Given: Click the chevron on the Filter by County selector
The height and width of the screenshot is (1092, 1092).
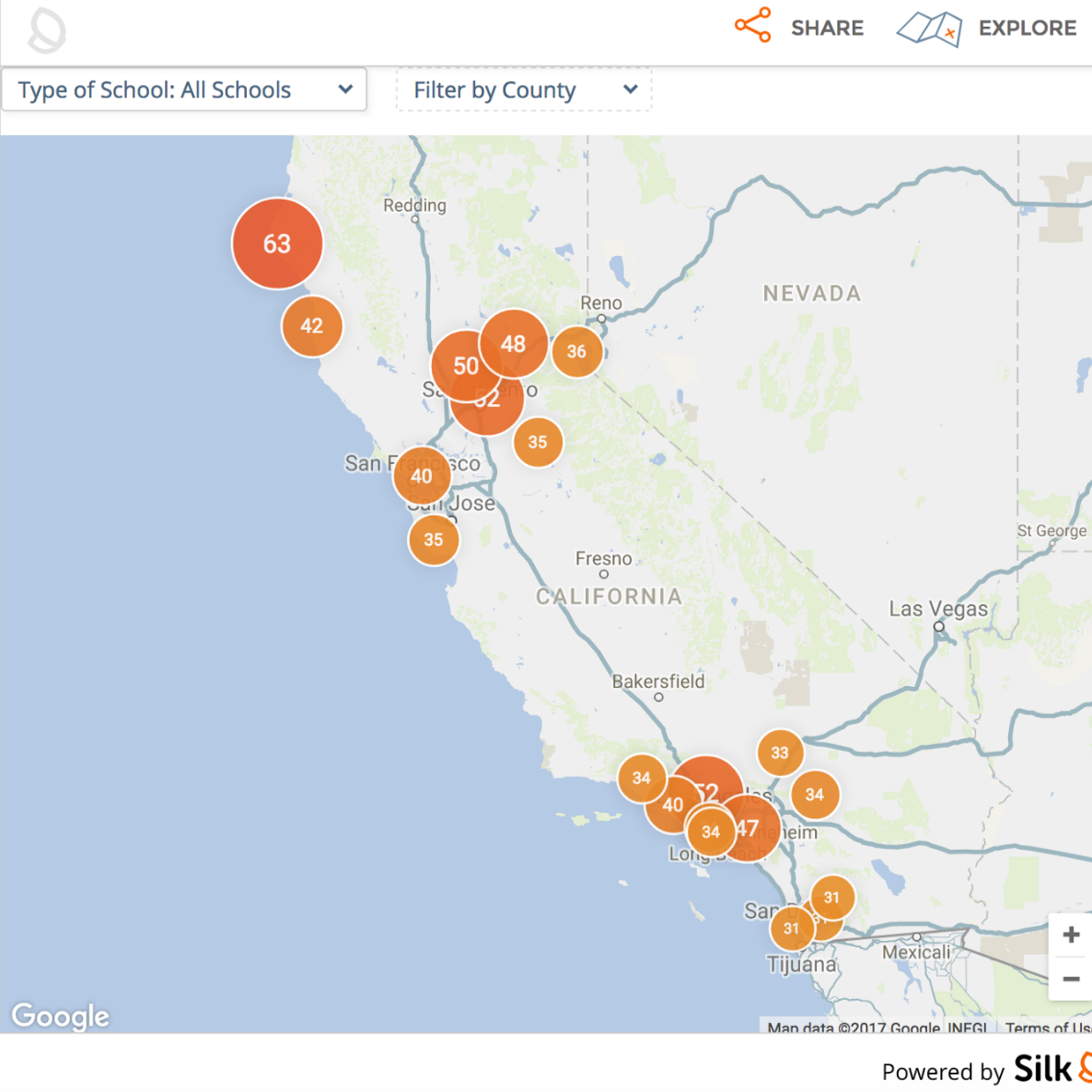Looking at the screenshot, I should 631,89.
